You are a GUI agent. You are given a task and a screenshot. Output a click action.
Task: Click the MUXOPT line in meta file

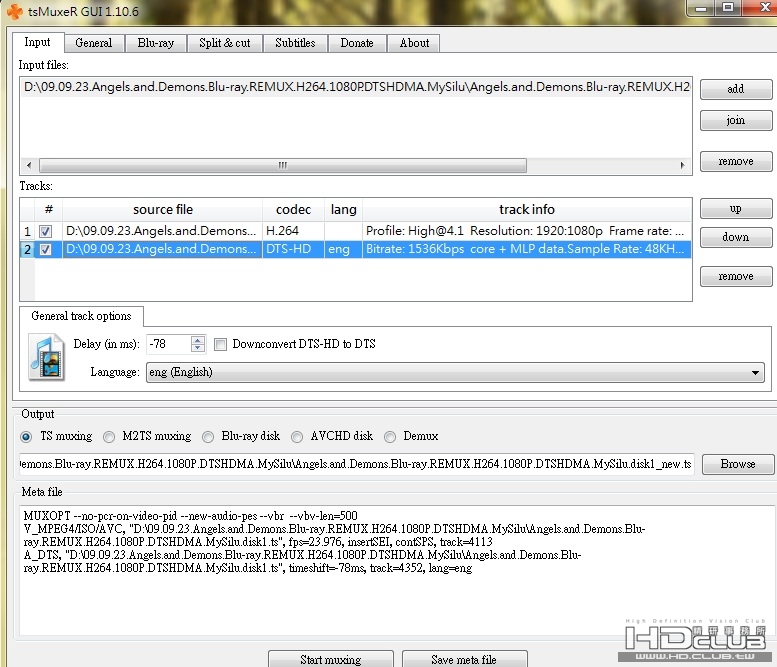tap(190, 516)
